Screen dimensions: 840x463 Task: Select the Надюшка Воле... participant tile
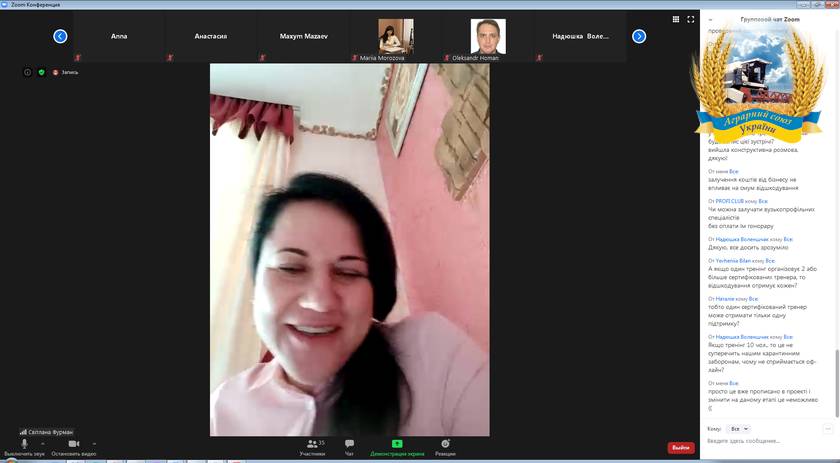581,36
